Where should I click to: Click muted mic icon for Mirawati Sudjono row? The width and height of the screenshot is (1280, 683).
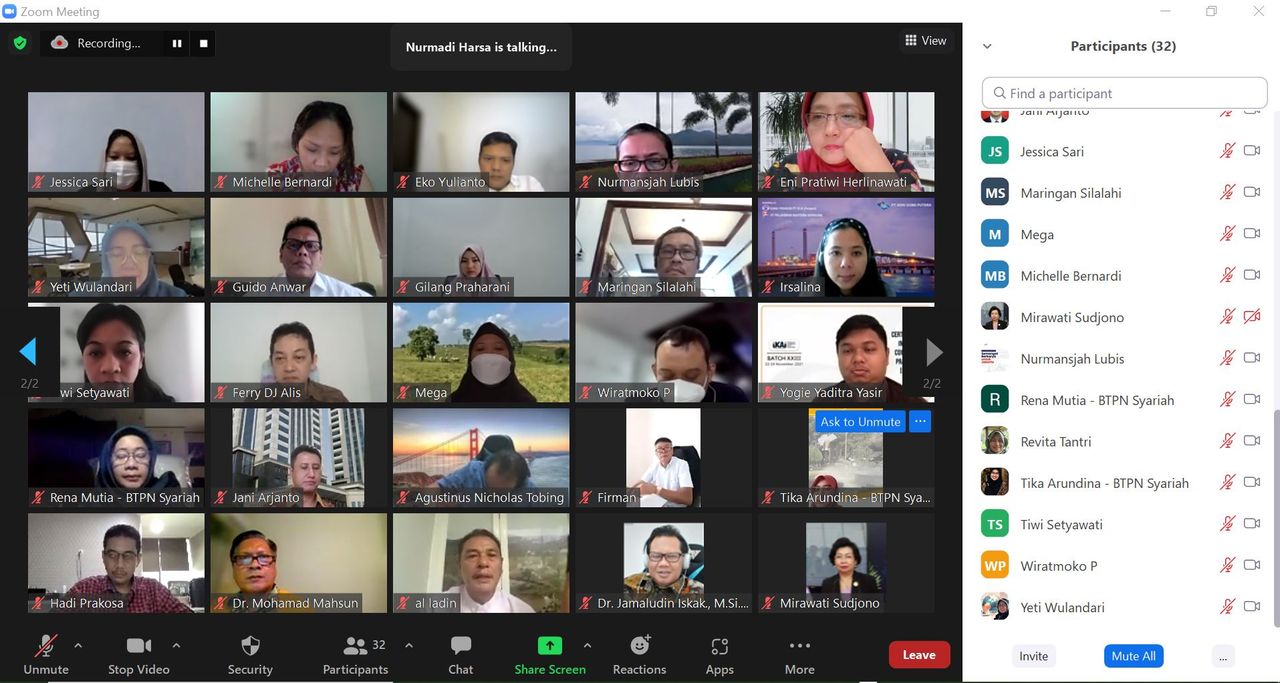(1227, 317)
